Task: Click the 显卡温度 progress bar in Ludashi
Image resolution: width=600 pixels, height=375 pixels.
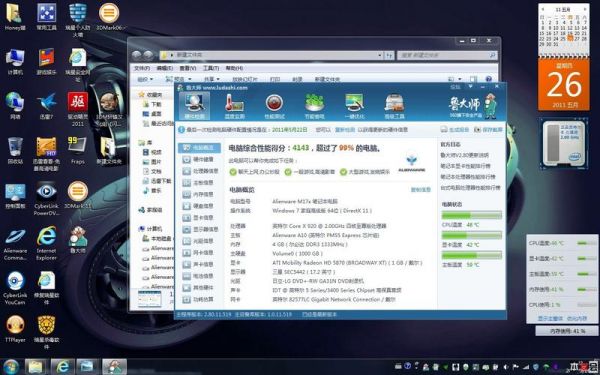Action: [471, 235]
